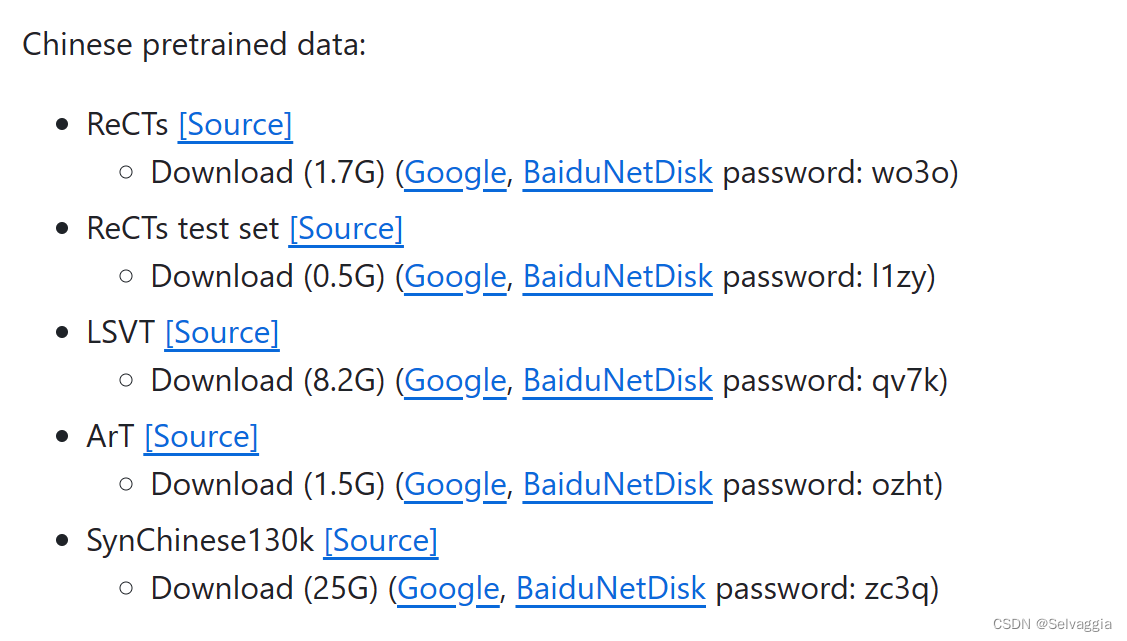The height and width of the screenshot is (641, 1127).
Task: Open ReCTs test set [Source] link
Action: tap(346, 229)
